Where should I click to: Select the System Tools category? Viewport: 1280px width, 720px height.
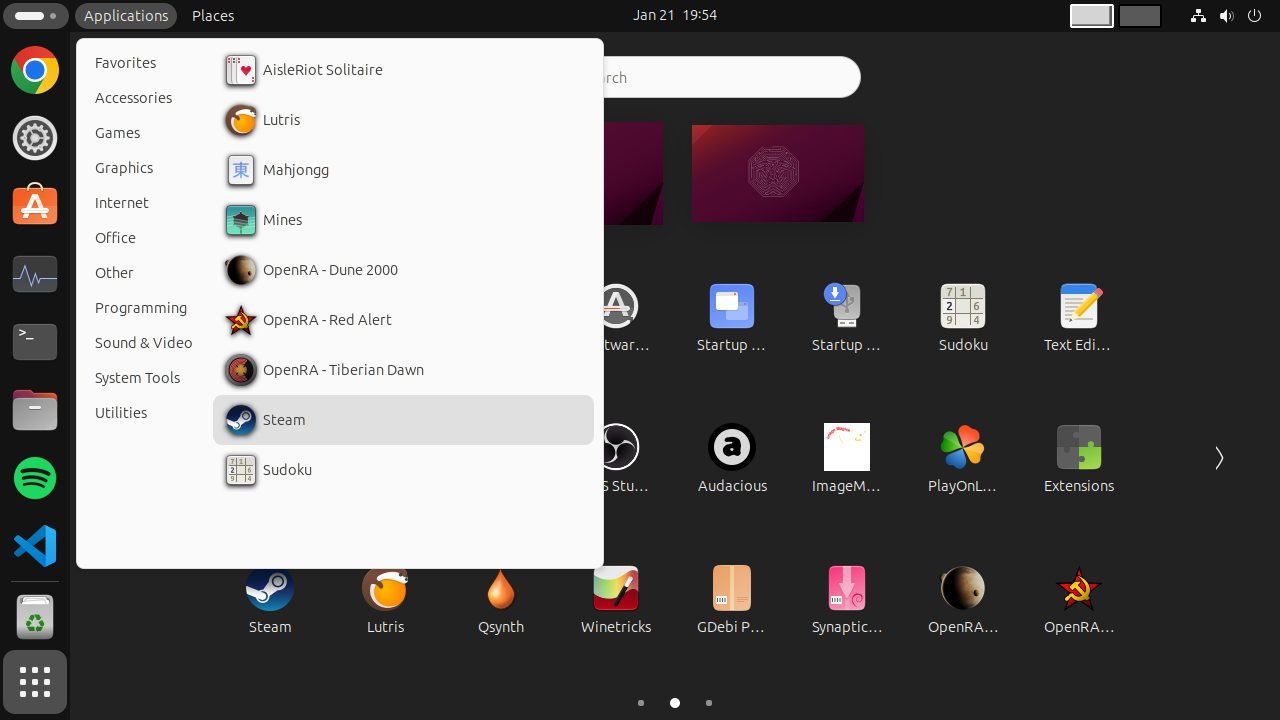pos(137,378)
